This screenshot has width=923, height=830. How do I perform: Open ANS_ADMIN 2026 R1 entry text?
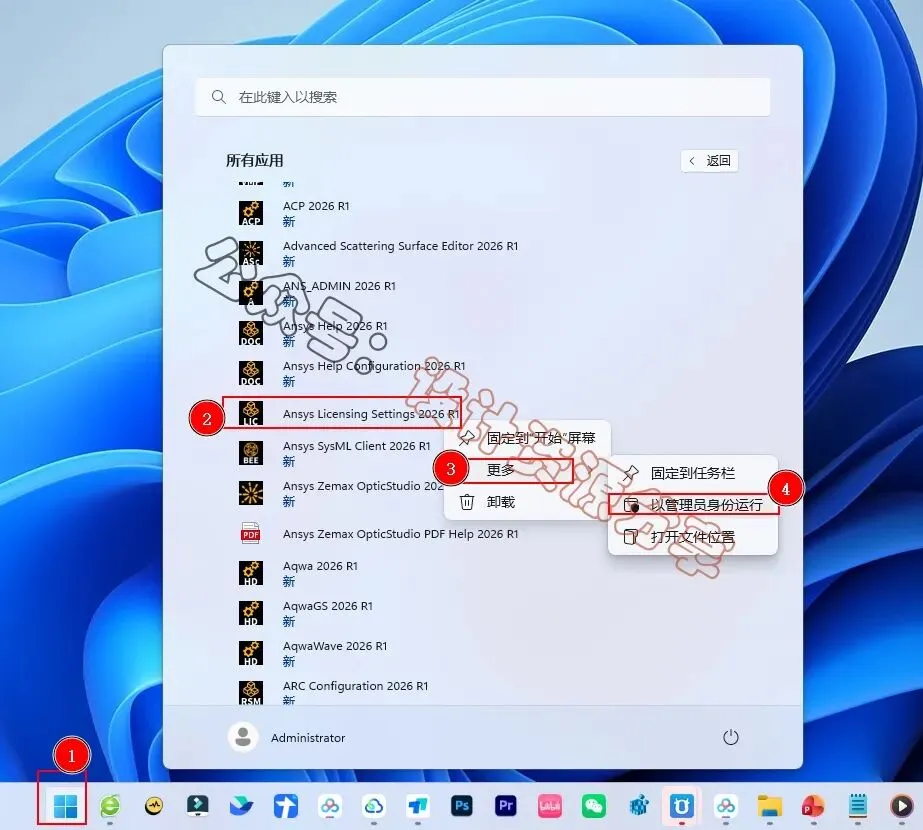pyautogui.click(x=339, y=286)
